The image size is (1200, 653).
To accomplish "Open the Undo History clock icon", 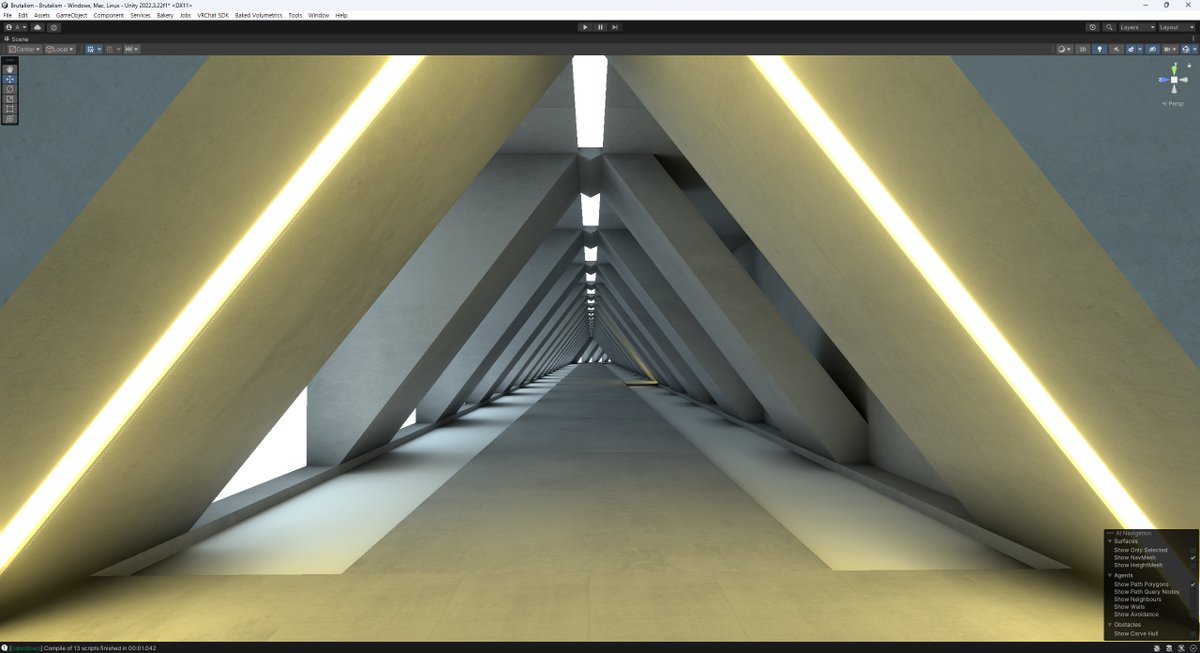I will [x=1093, y=27].
